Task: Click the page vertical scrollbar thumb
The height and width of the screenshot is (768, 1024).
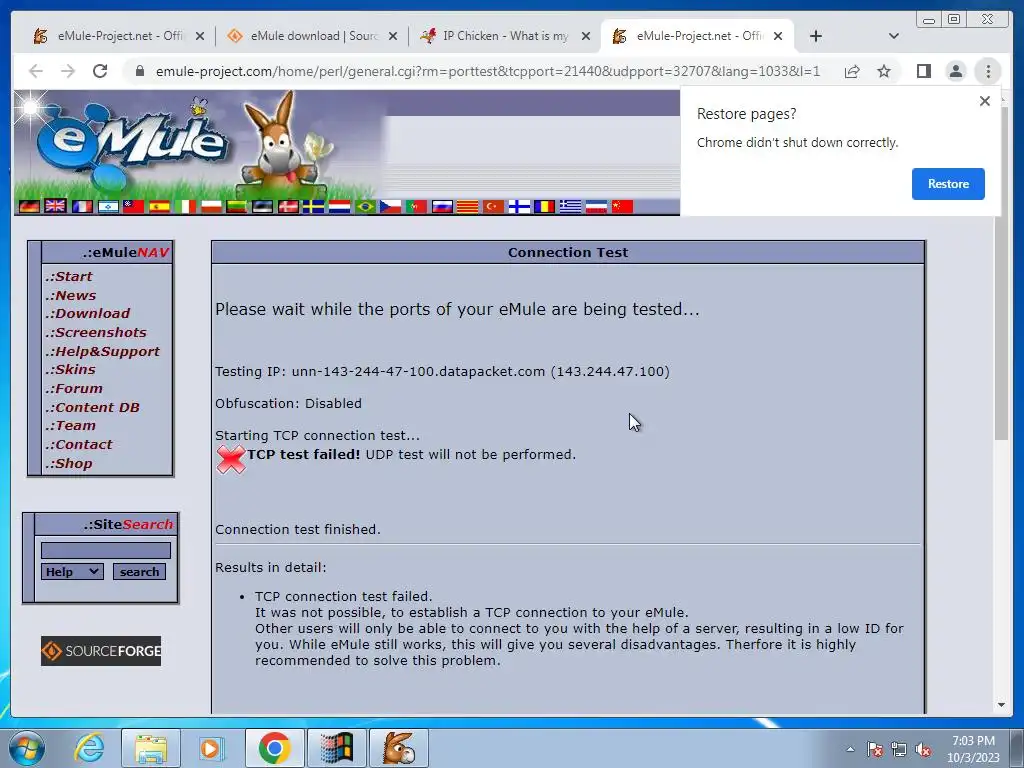Action: coord(1001,274)
